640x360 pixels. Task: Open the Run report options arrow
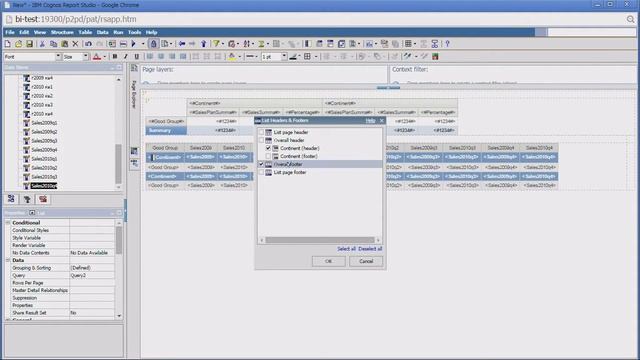coord(143,44)
